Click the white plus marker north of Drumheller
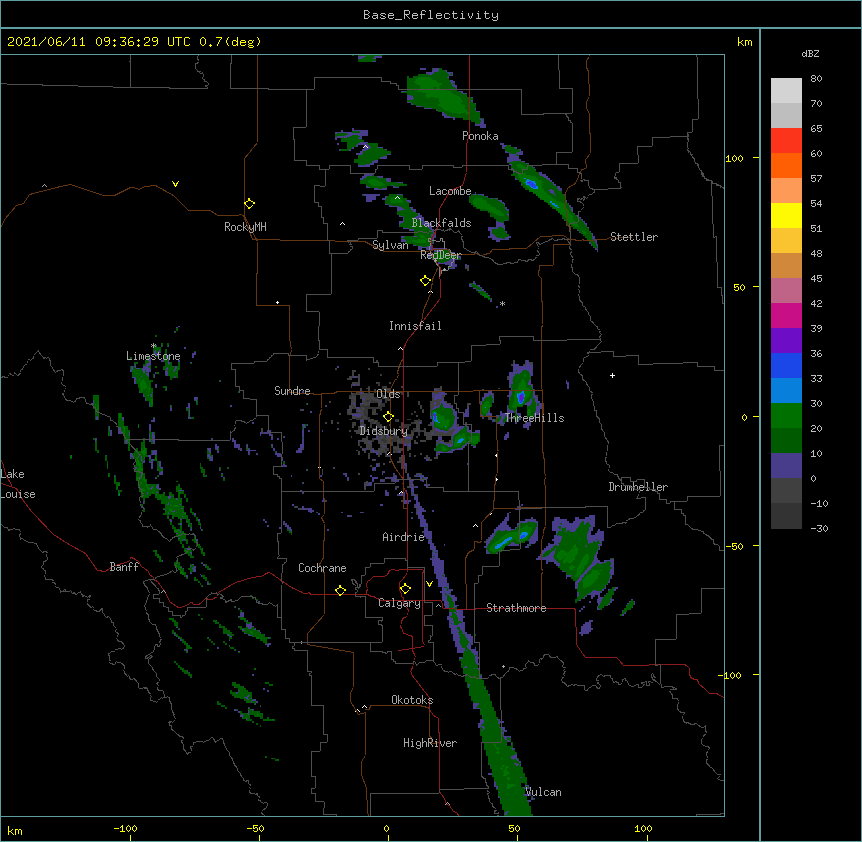Image resolution: width=862 pixels, height=842 pixels. [612, 375]
